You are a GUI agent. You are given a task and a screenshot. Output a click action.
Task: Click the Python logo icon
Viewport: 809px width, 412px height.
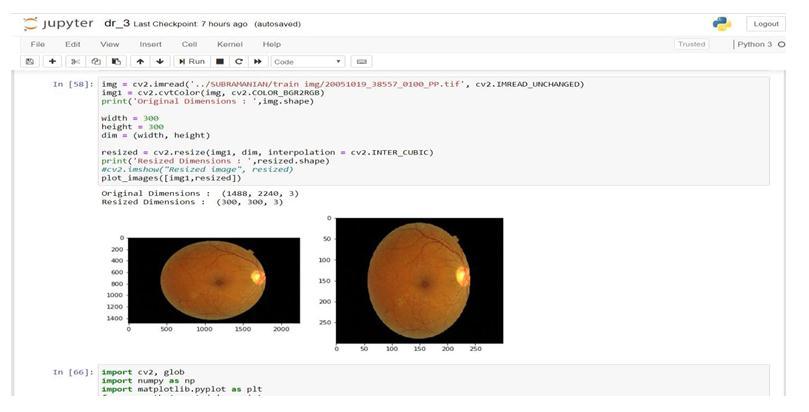722,24
